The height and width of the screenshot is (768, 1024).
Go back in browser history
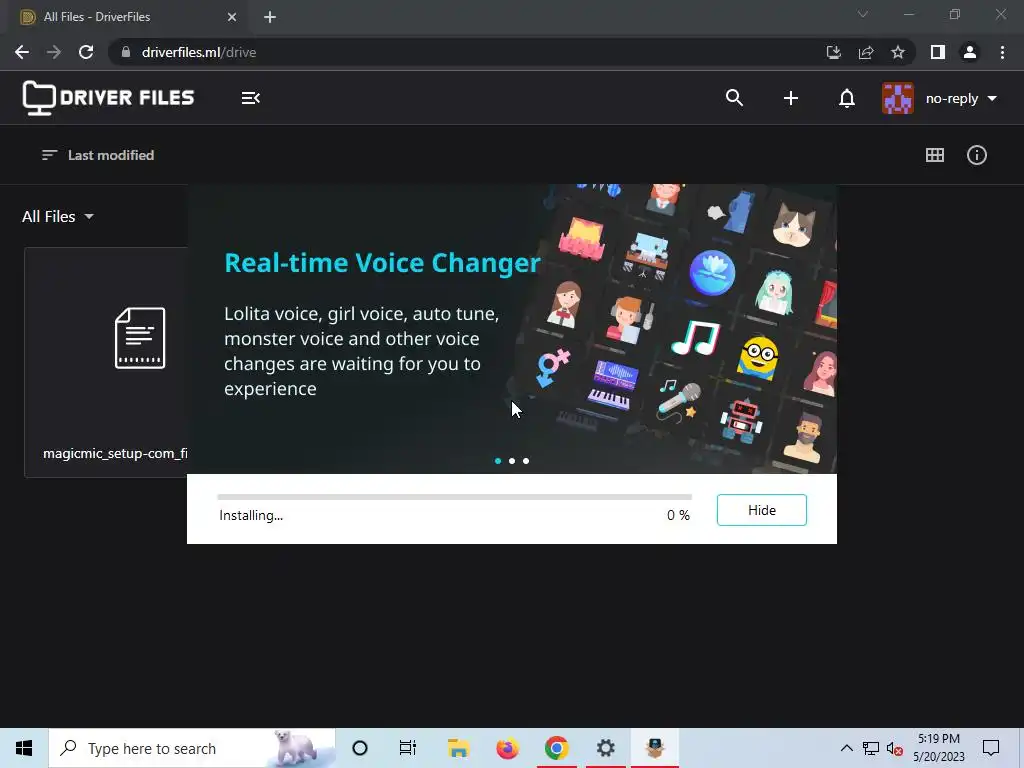22,52
